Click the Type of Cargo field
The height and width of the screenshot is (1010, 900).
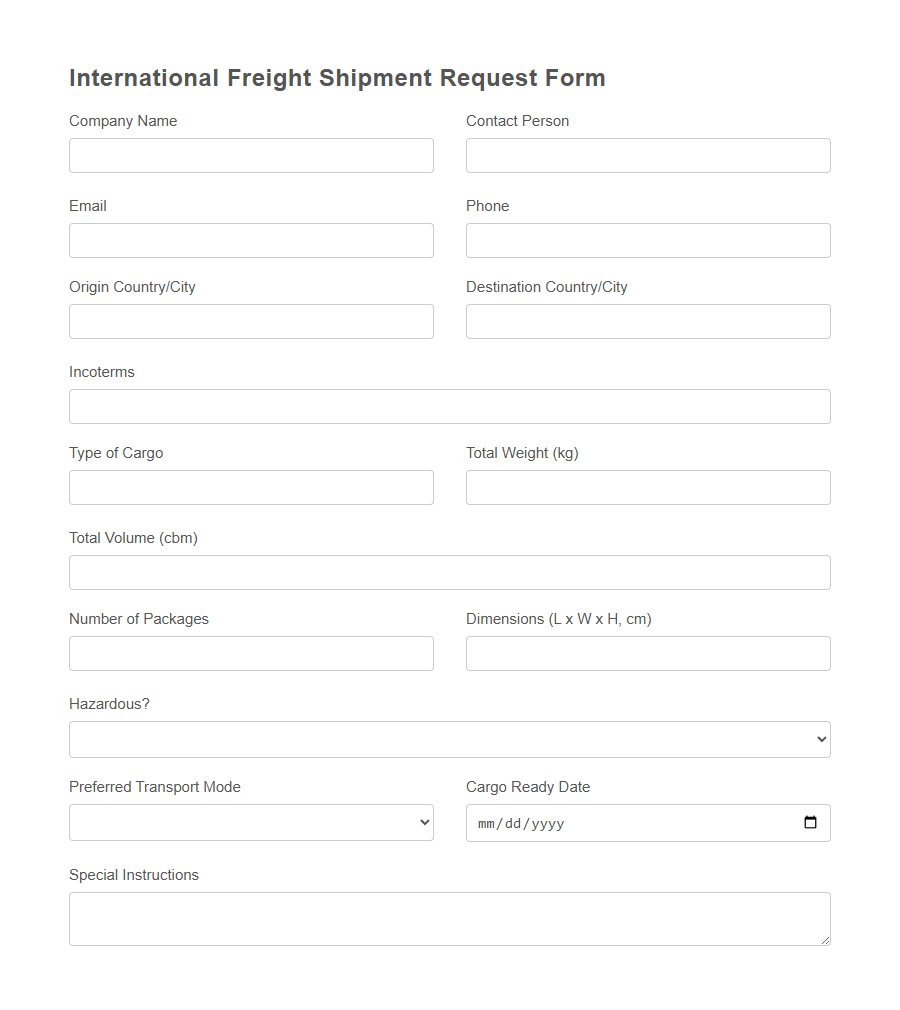[250, 487]
